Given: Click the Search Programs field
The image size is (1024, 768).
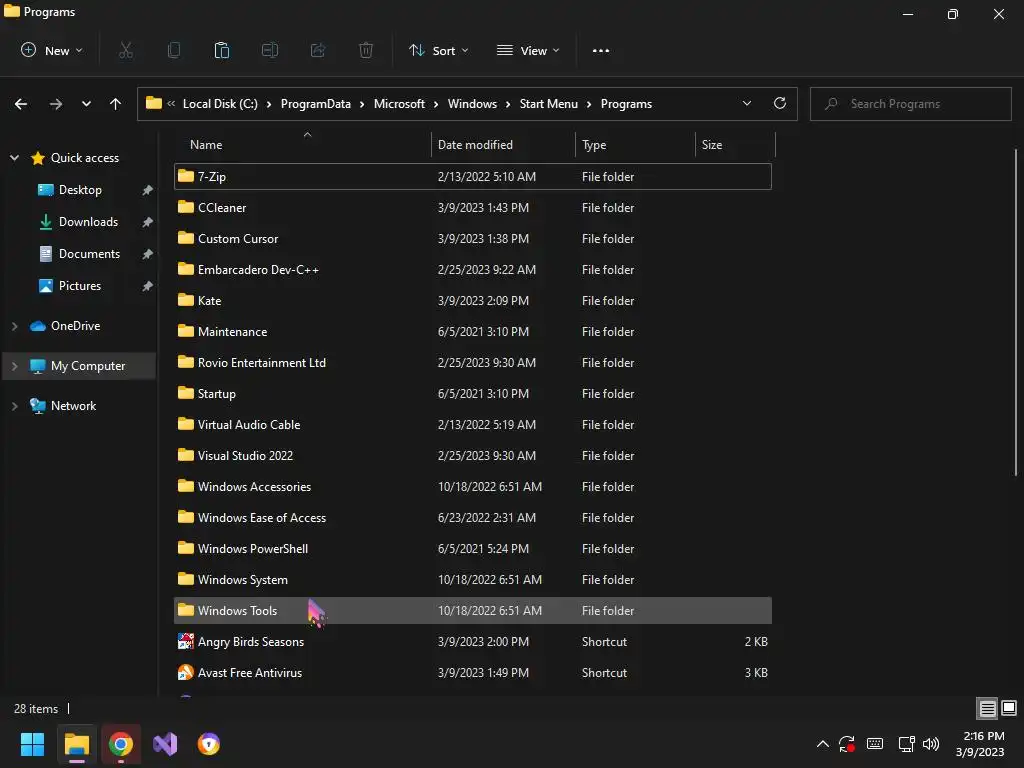Looking at the screenshot, I should [910, 104].
